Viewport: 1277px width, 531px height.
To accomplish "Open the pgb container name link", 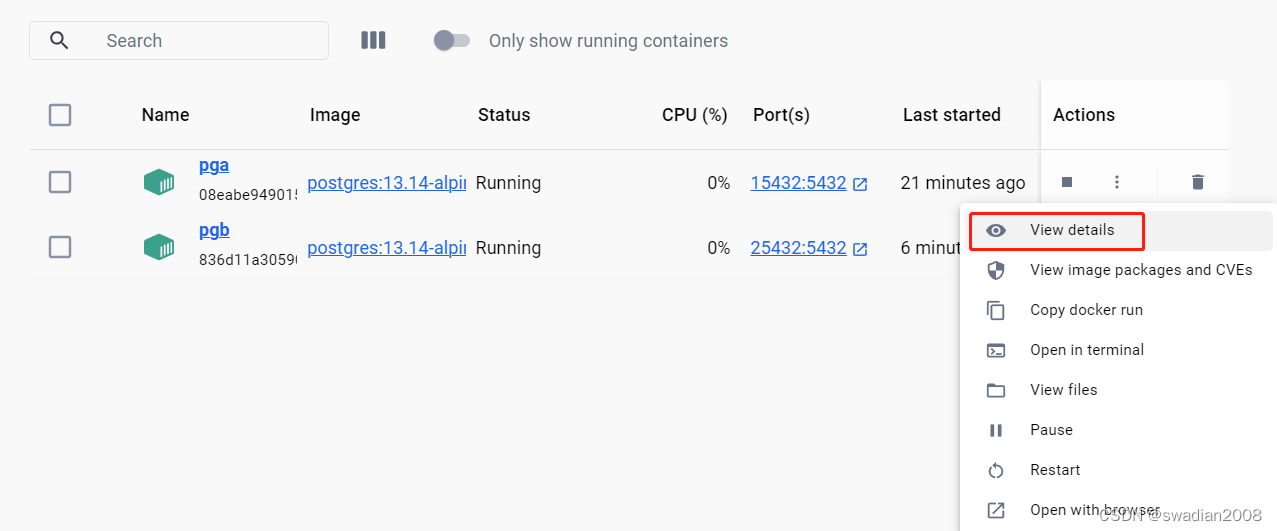I will point(214,230).
